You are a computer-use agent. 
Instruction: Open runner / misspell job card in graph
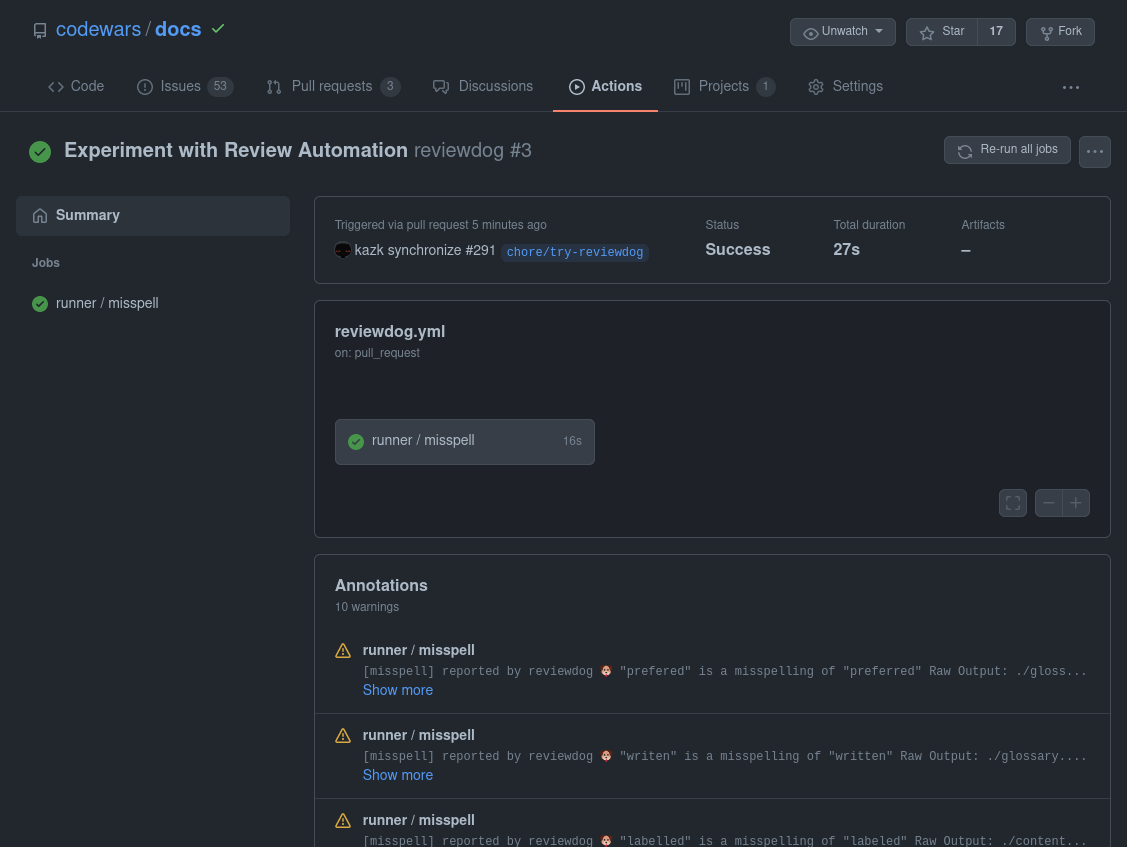pos(464,441)
